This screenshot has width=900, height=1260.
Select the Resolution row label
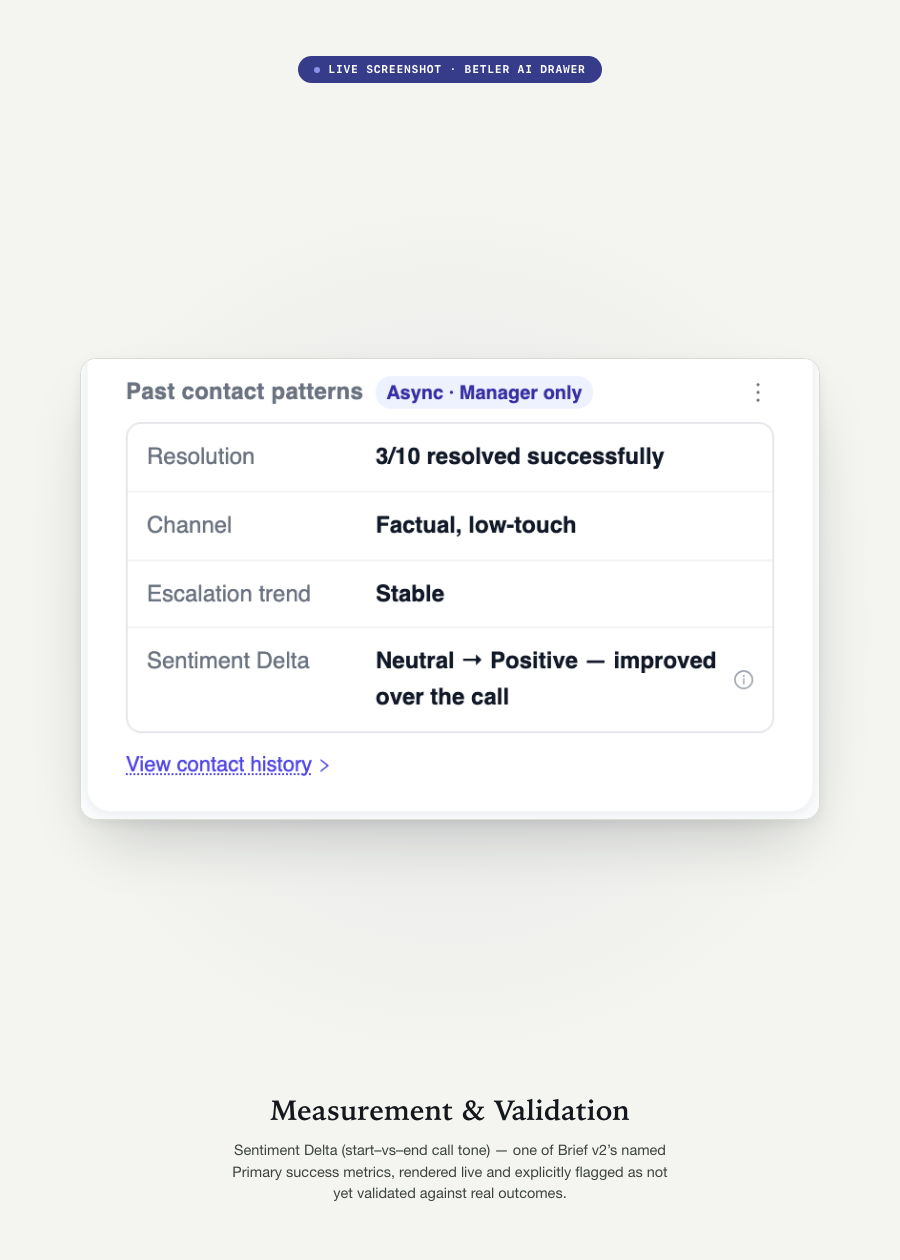[x=201, y=456]
